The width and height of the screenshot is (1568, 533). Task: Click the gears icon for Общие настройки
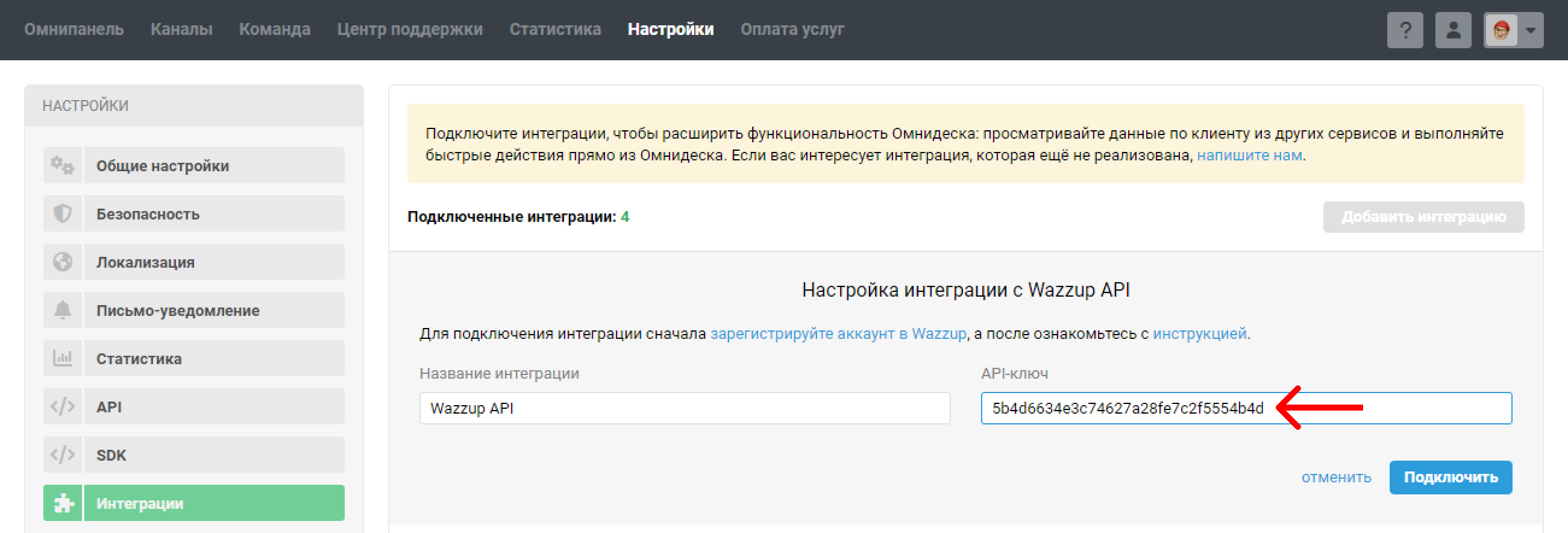tap(62, 165)
